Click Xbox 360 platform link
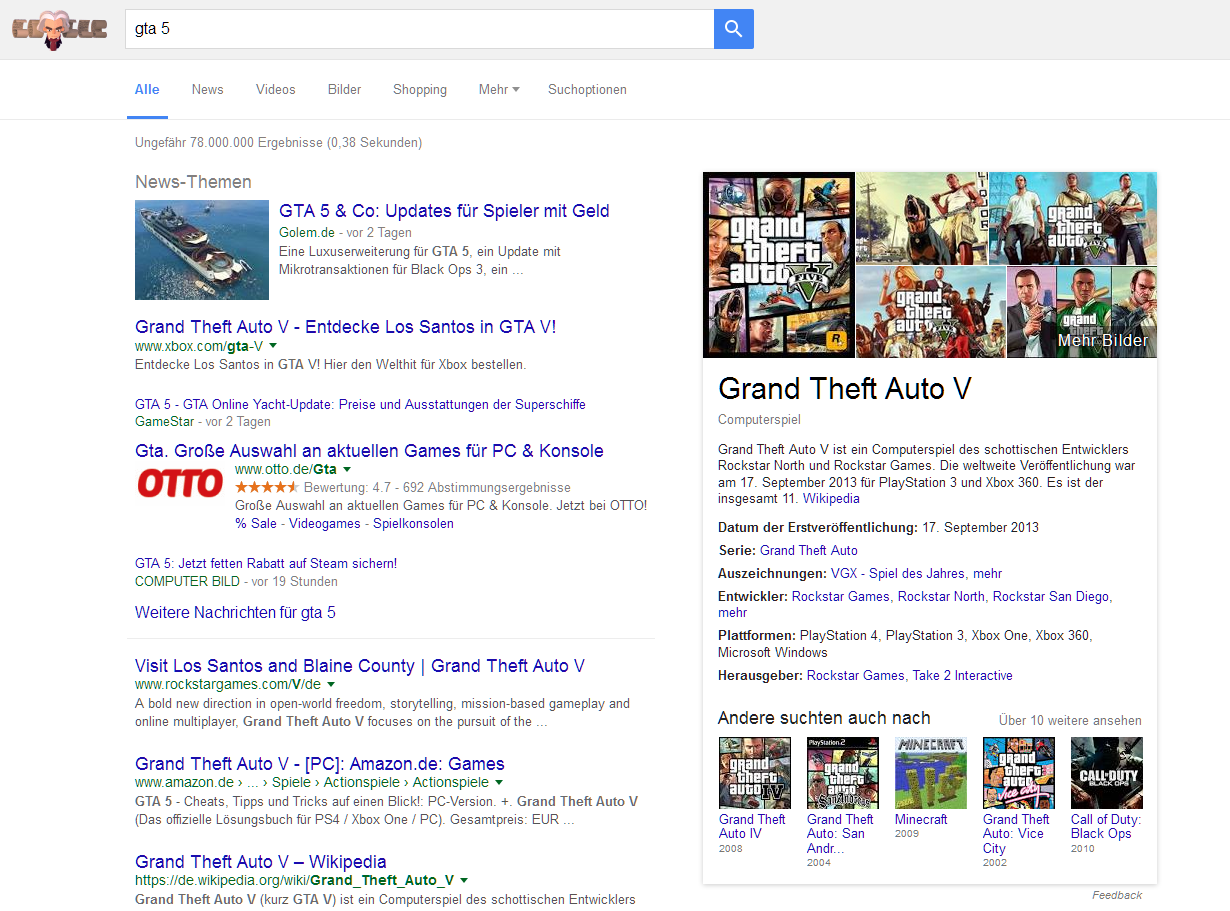The width and height of the screenshot is (1230, 911). (1062, 635)
